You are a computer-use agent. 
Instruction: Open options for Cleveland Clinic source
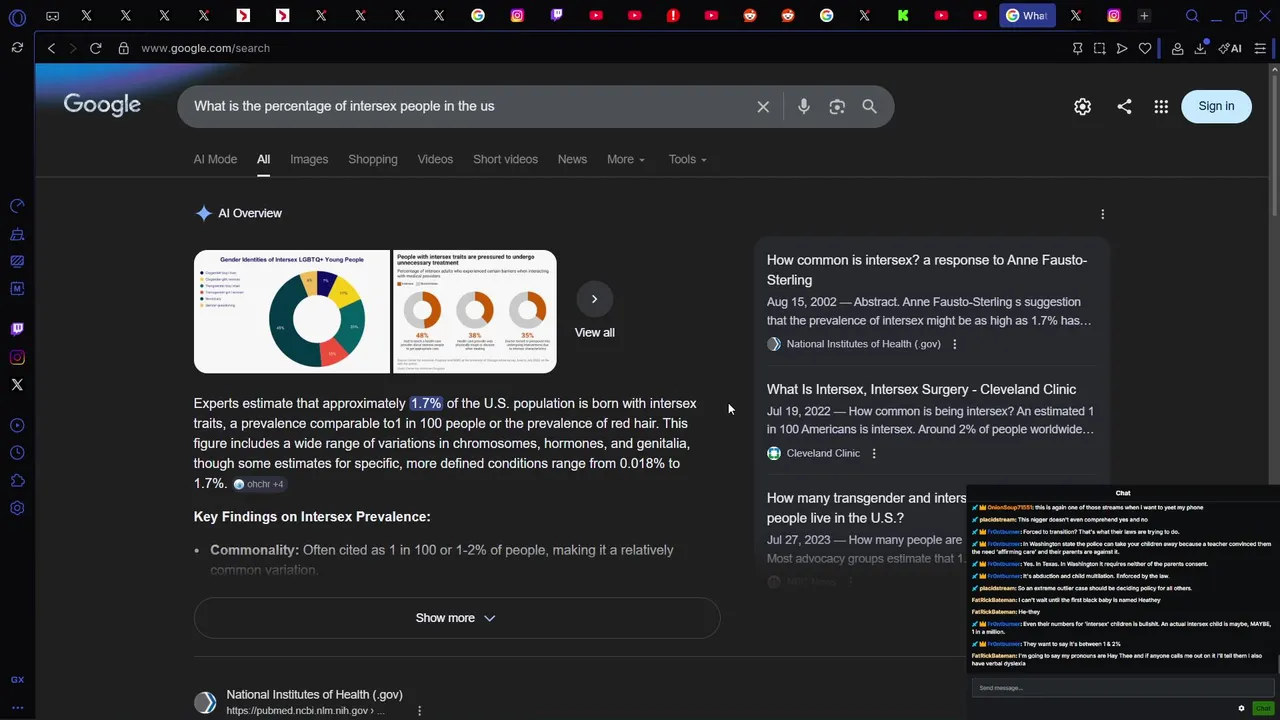tap(873, 453)
